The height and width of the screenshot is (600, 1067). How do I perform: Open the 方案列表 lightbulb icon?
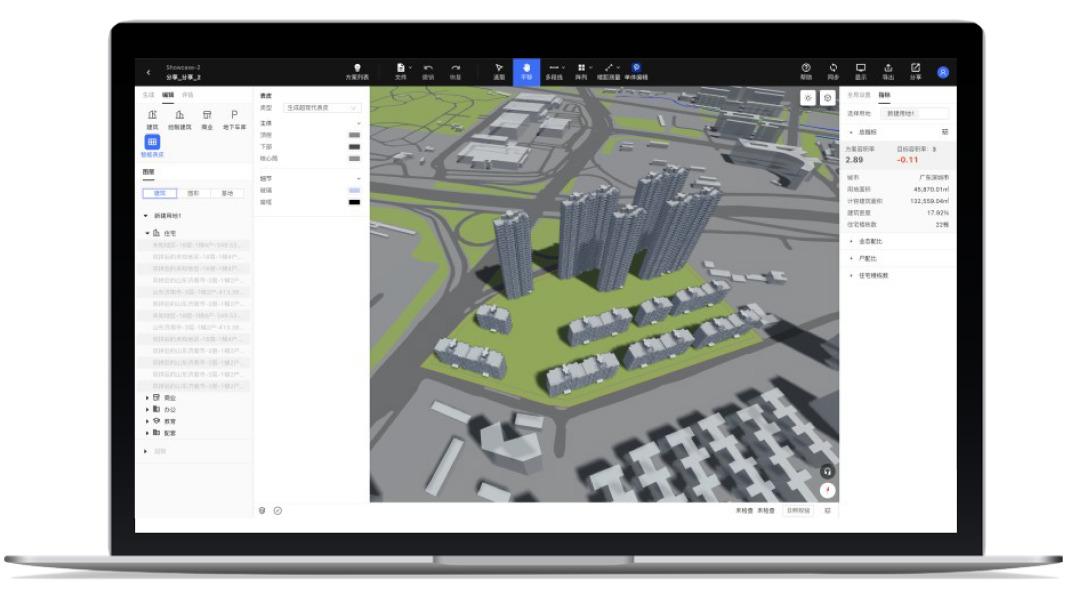coord(357,68)
